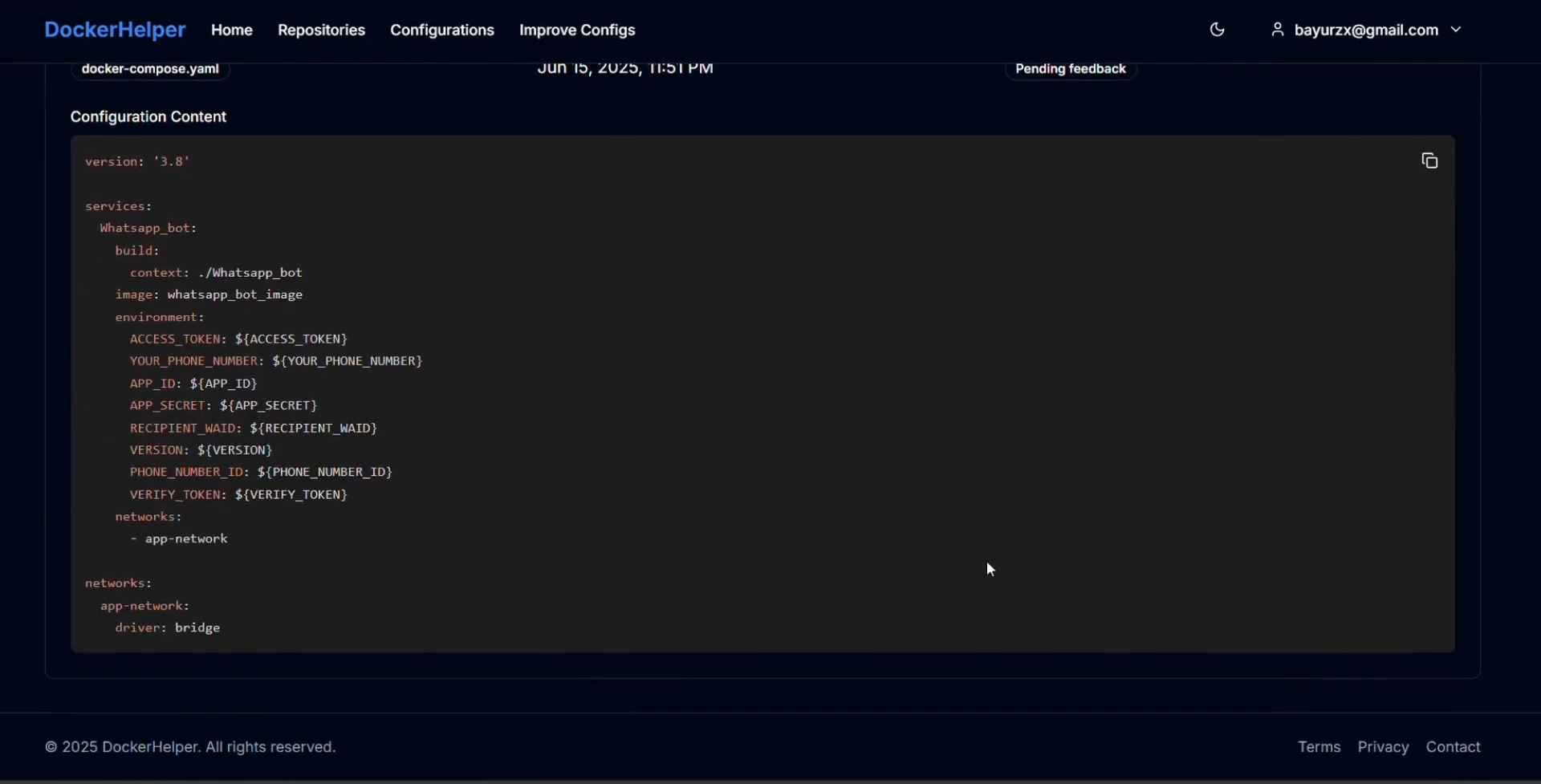
Task: Navigate to Configurations
Action: tap(442, 30)
